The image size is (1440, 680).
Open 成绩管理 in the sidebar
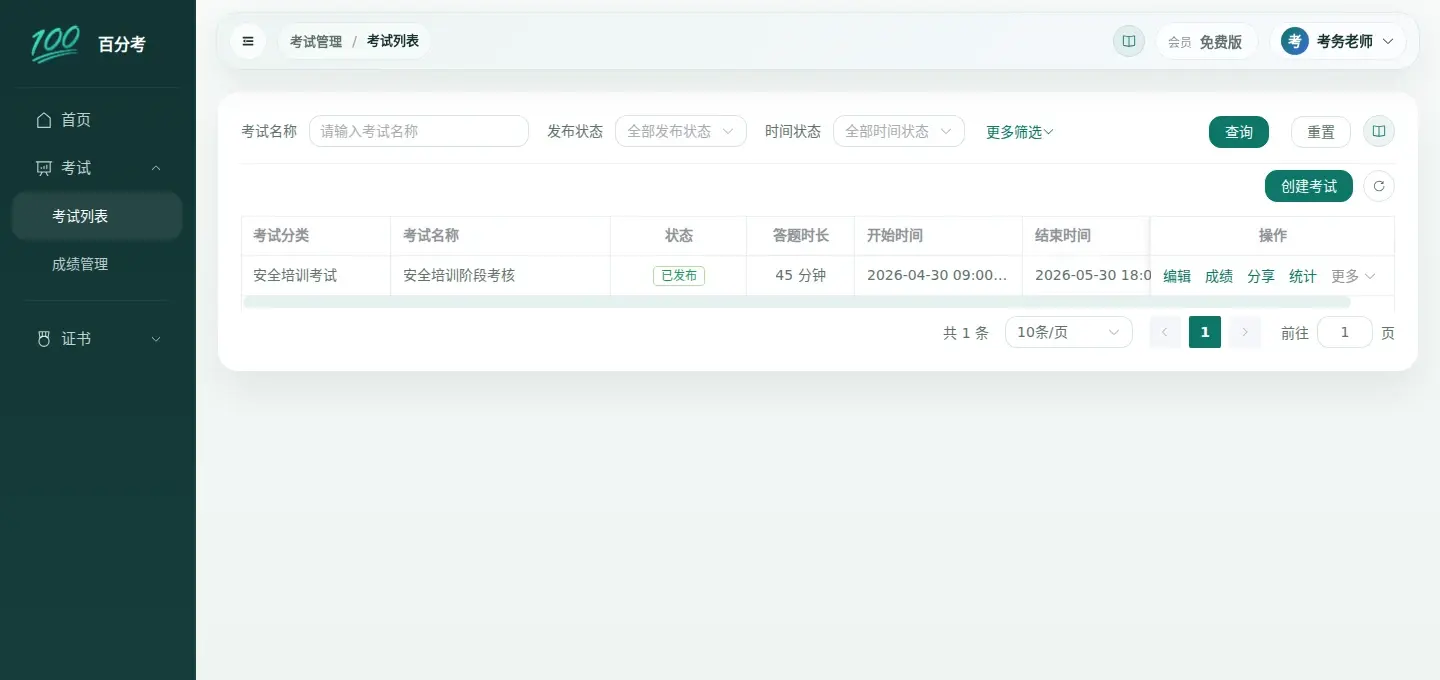(97, 264)
